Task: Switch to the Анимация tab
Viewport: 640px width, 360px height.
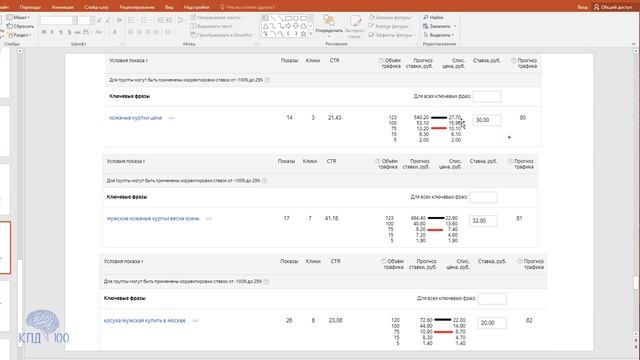Action: pyautogui.click(x=62, y=7)
